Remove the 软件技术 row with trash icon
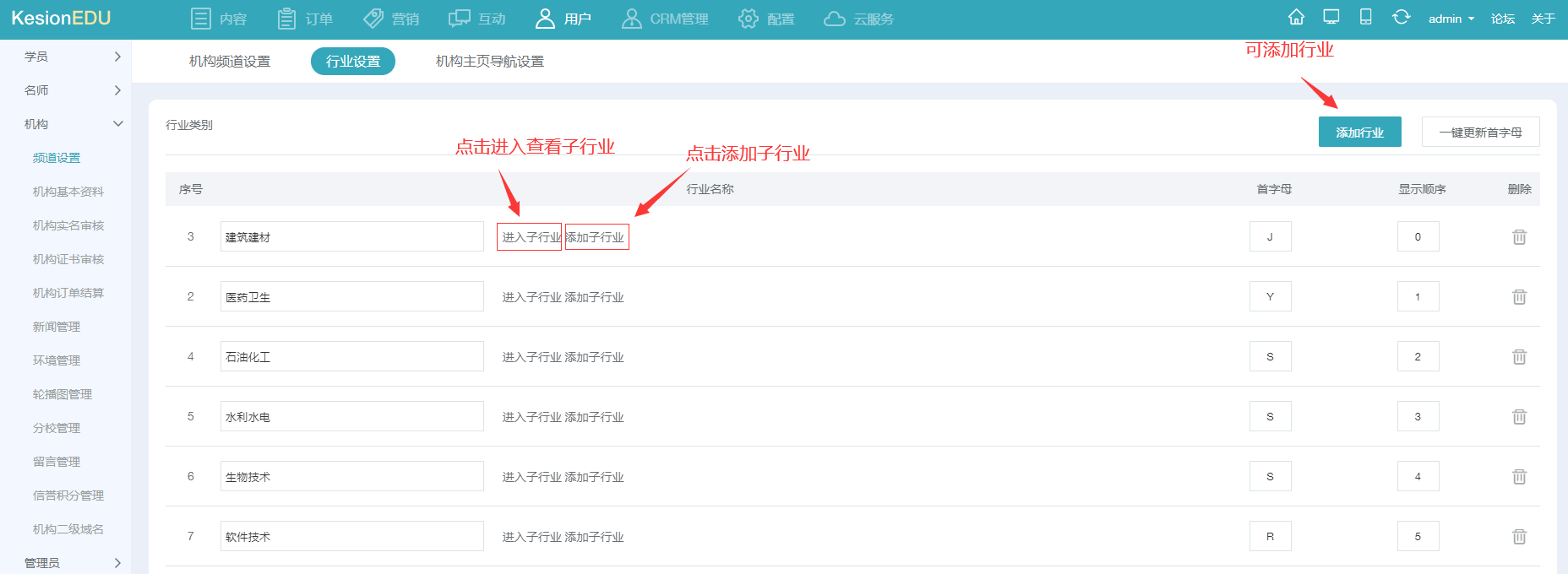 pyautogui.click(x=1519, y=537)
